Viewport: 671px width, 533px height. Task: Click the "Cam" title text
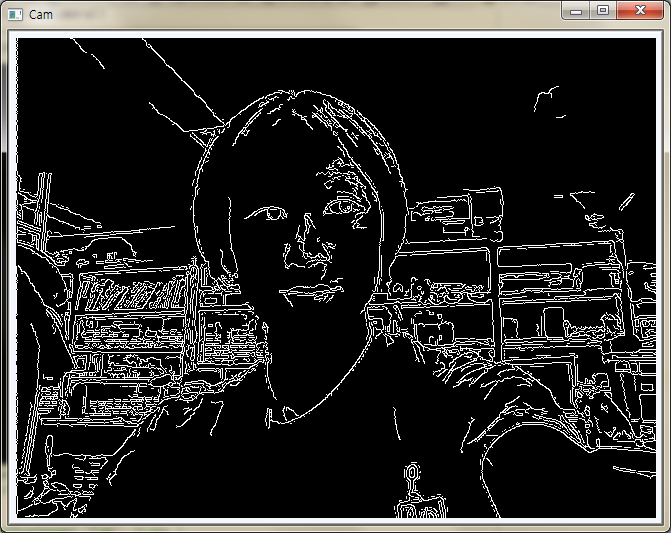pos(41,15)
